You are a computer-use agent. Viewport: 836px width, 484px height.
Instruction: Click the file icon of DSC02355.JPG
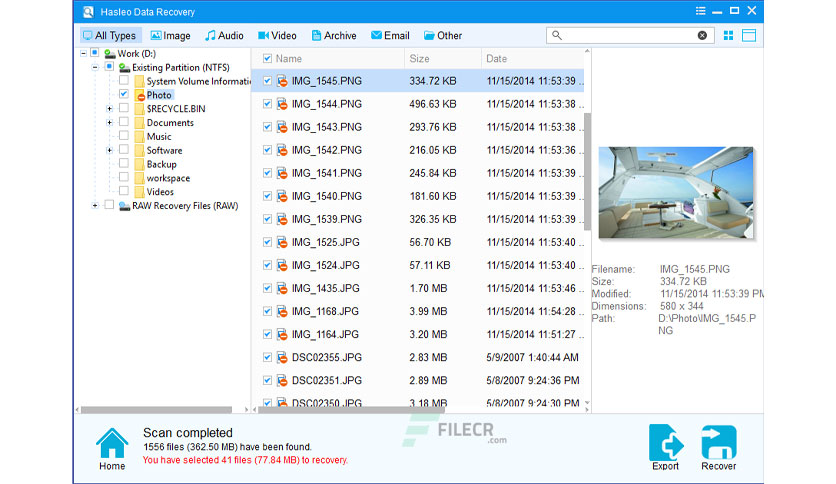point(282,358)
